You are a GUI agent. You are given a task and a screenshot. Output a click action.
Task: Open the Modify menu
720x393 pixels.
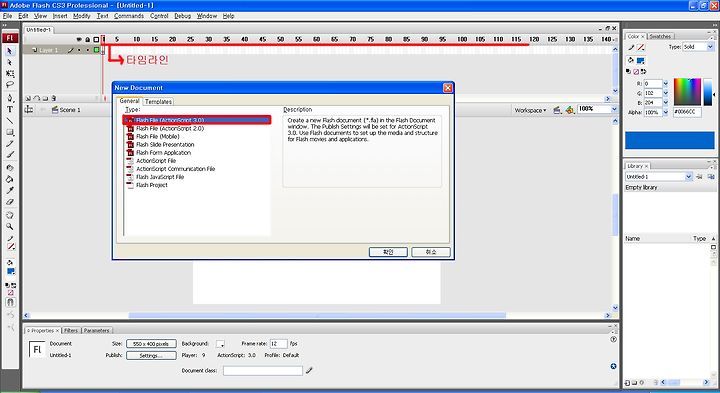(x=82, y=16)
